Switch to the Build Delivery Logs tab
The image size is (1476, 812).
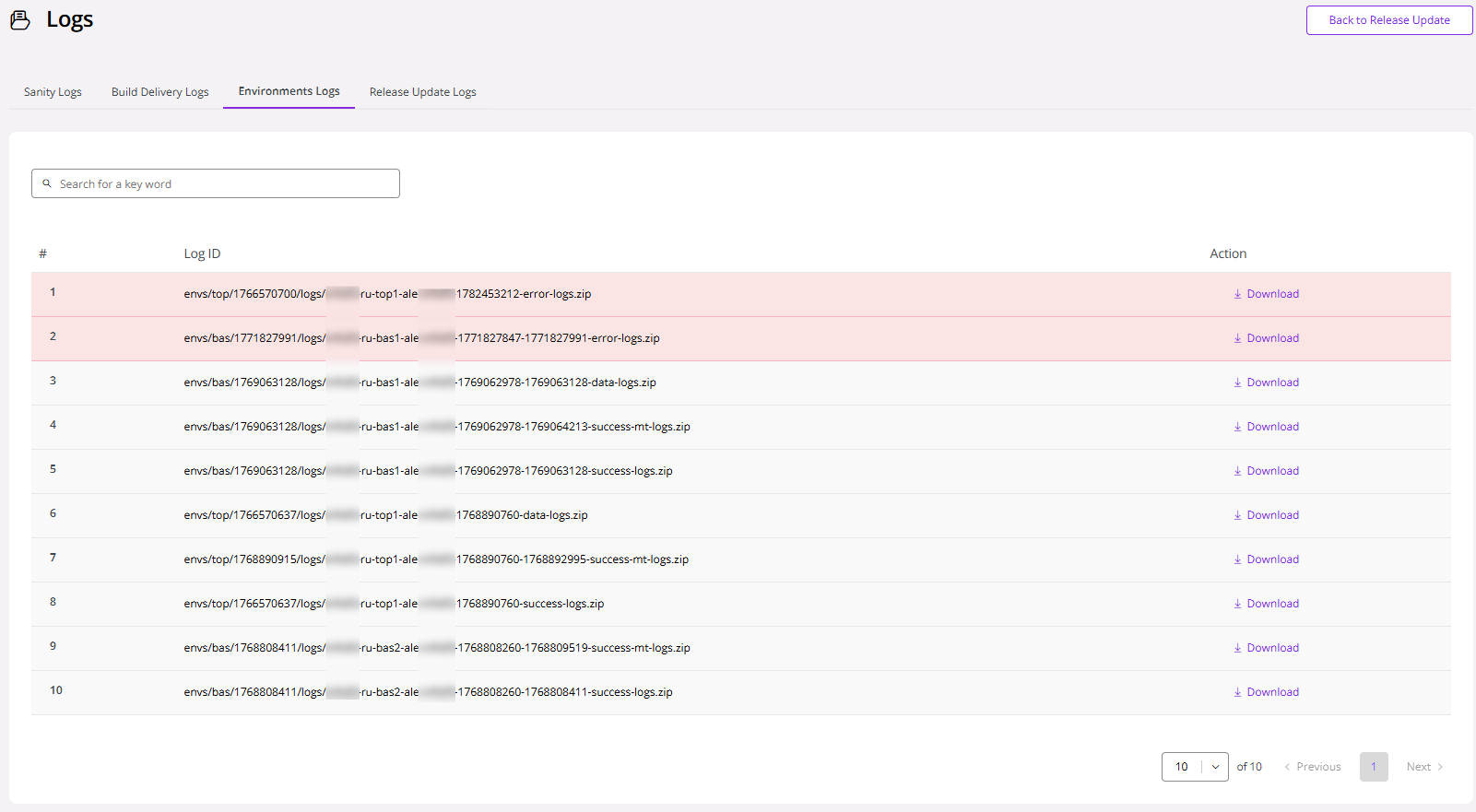click(x=160, y=92)
